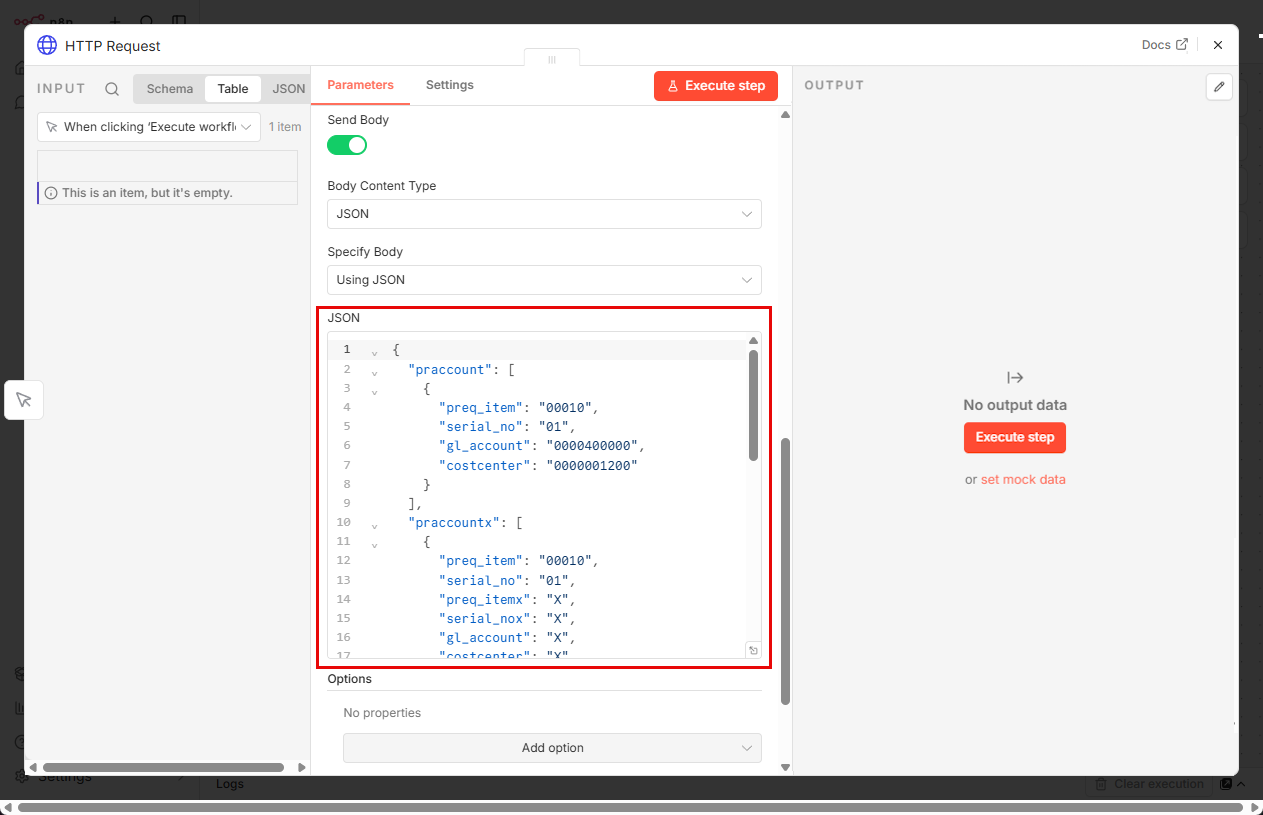Collapse the praccount array on line 2
The width and height of the screenshot is (1263, 815).
tap(374, 370)
